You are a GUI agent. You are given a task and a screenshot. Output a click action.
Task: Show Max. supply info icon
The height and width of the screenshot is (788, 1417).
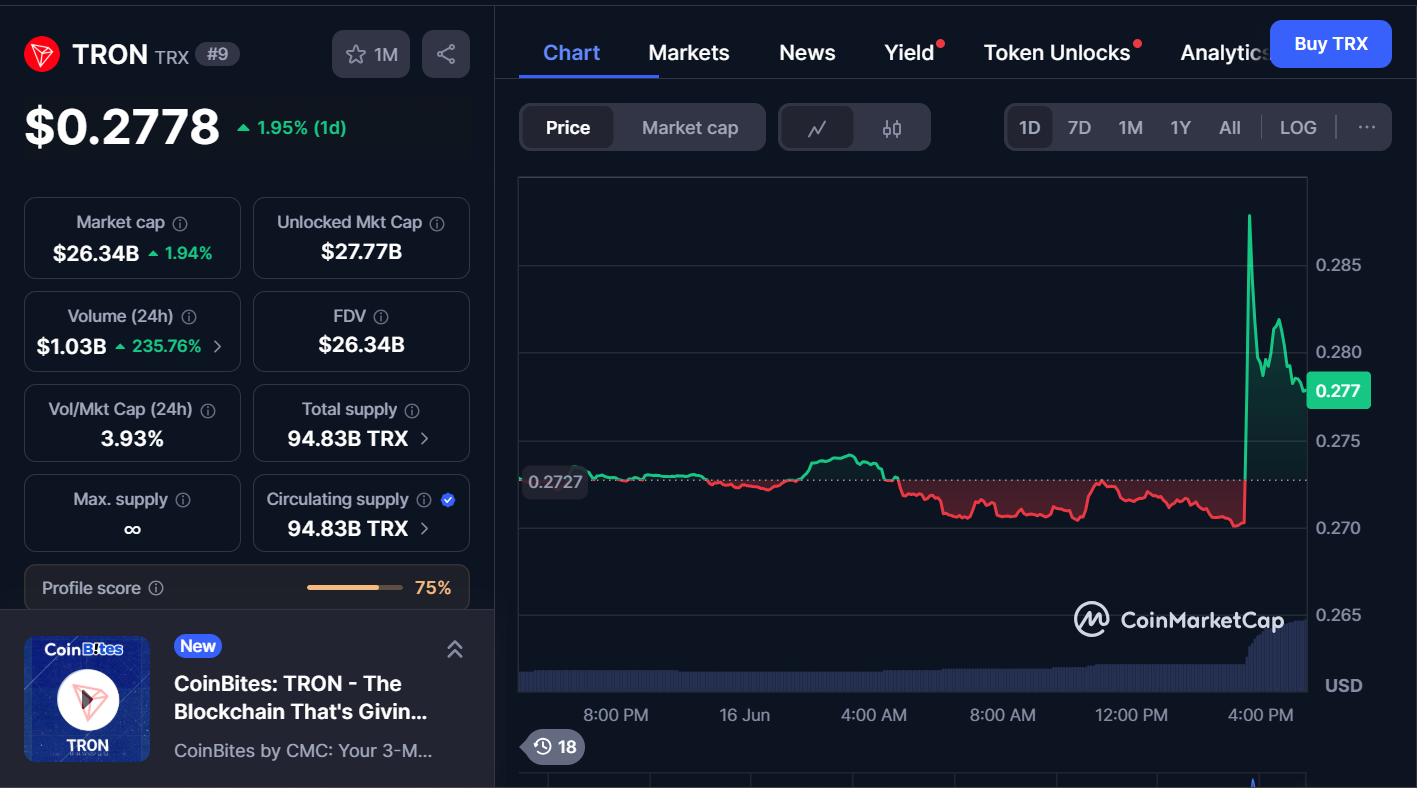183,500
